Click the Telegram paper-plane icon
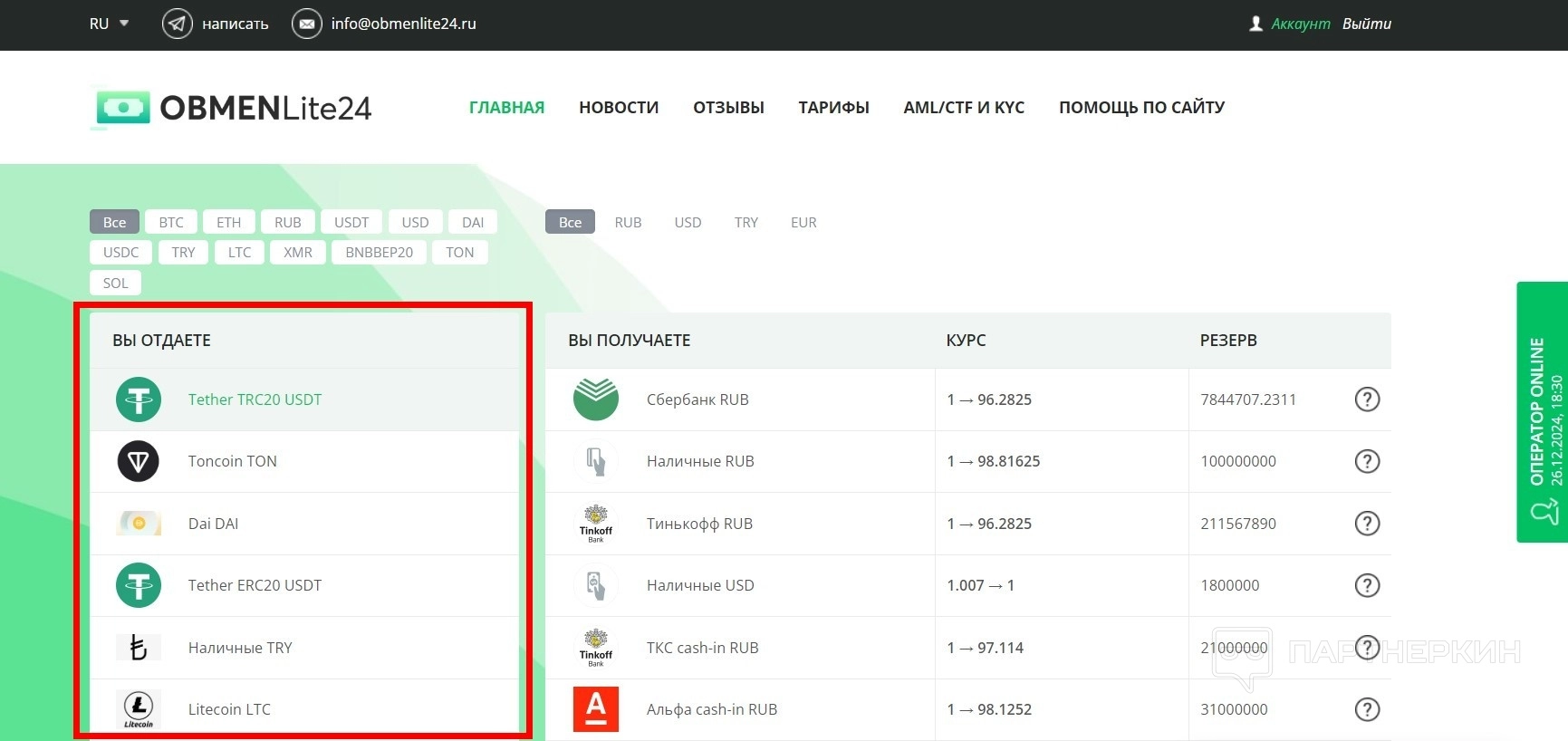The width and height of the screenshot is (1568, 741). (177, 24)
